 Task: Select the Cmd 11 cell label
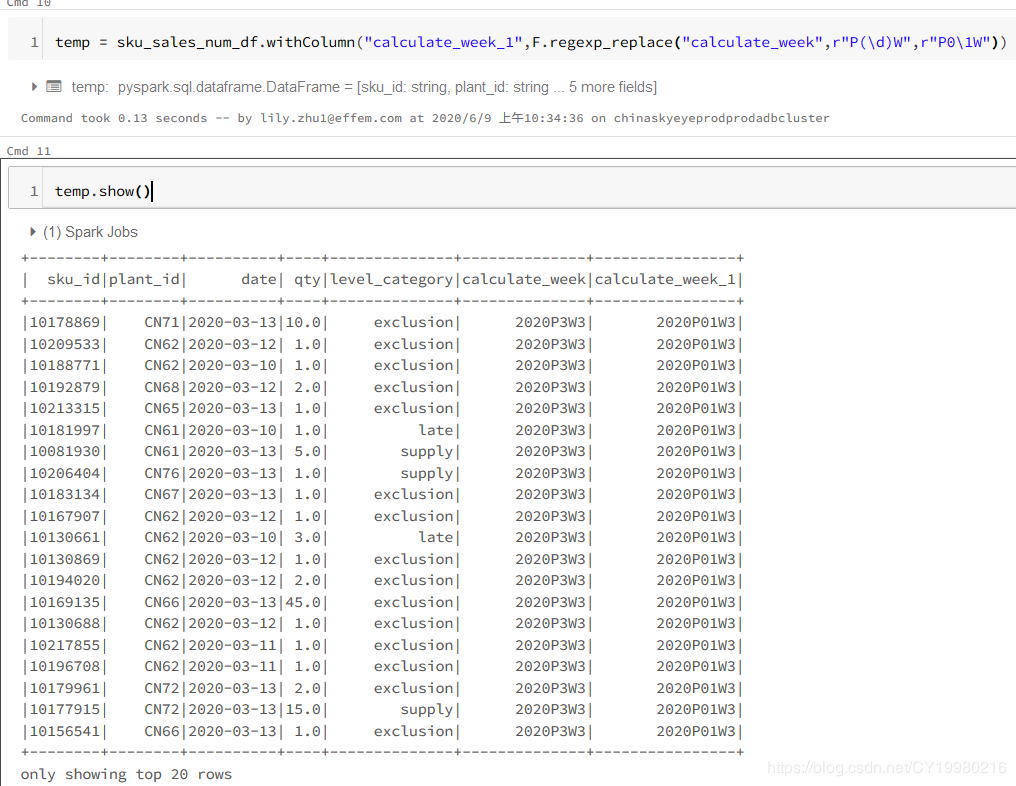[29, 151]
